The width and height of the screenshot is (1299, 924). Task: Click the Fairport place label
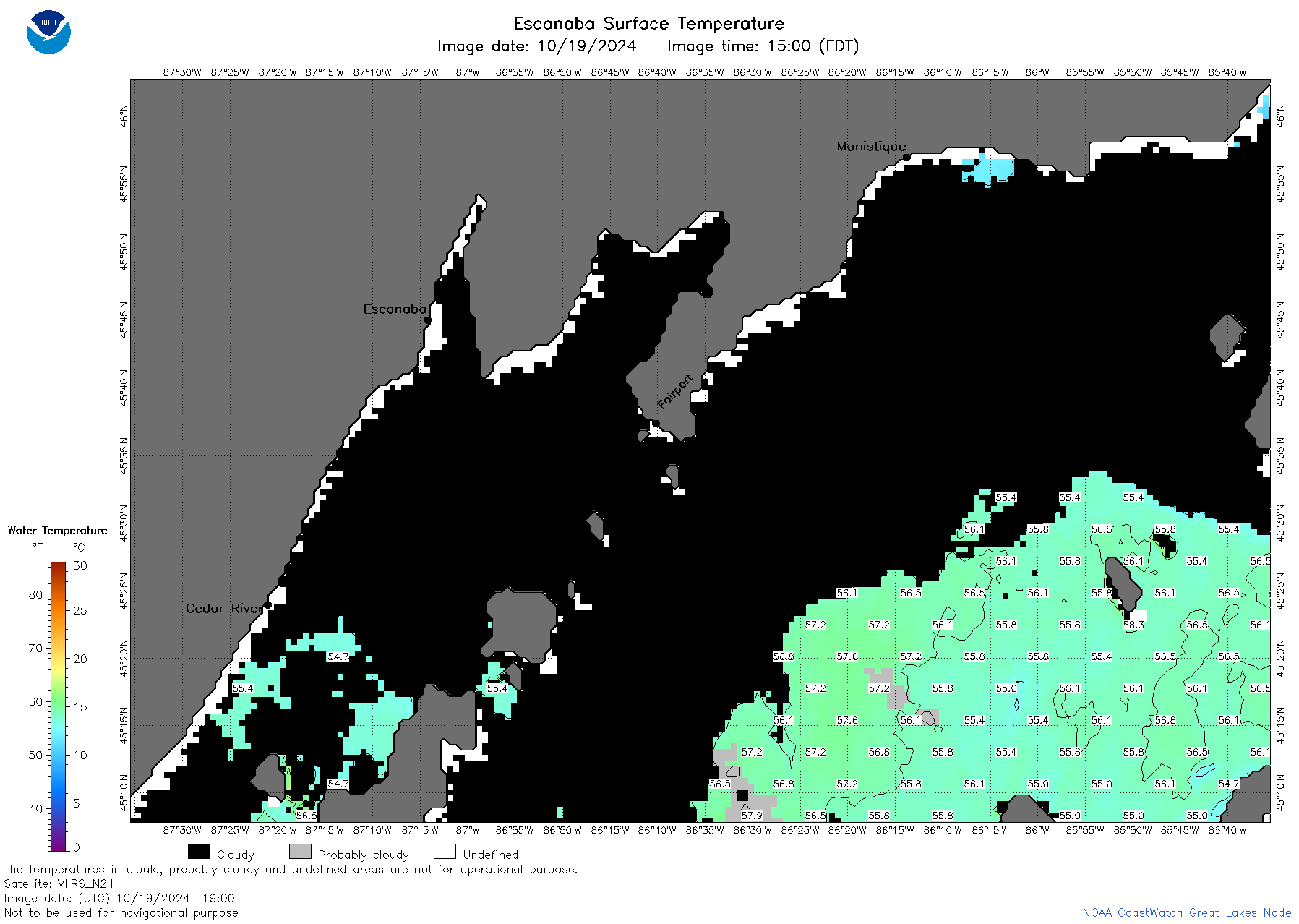(x=675, y=391)
